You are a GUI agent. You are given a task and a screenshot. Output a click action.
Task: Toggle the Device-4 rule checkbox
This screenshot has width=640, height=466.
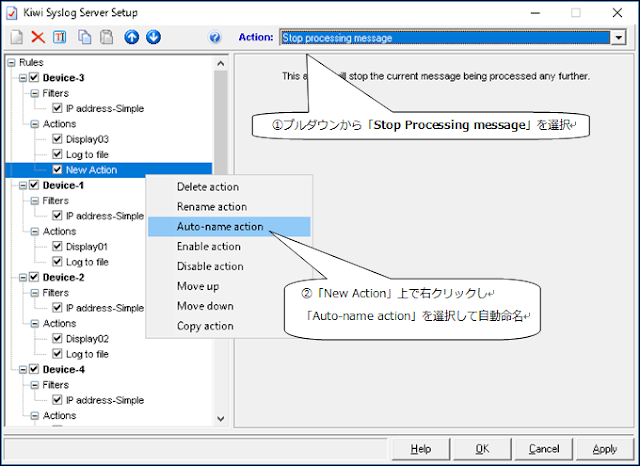(x=34, y=370)
